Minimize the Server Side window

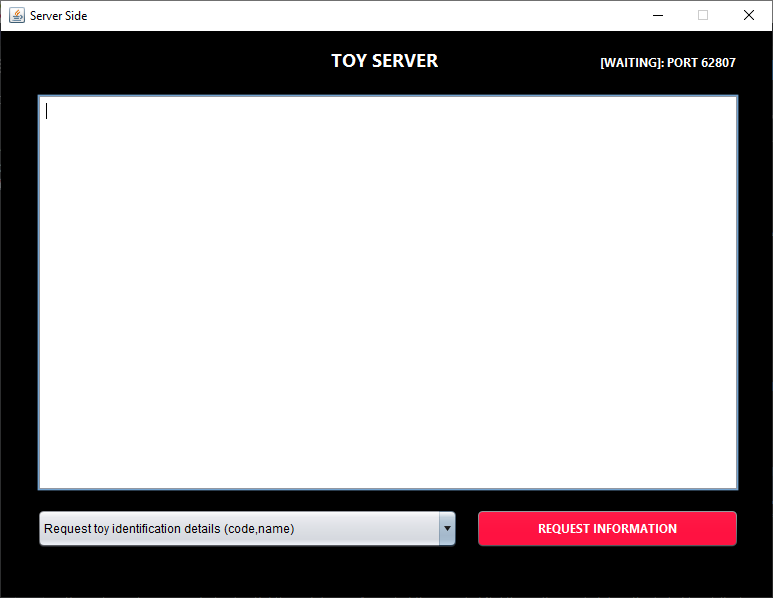tap(658, 15)
